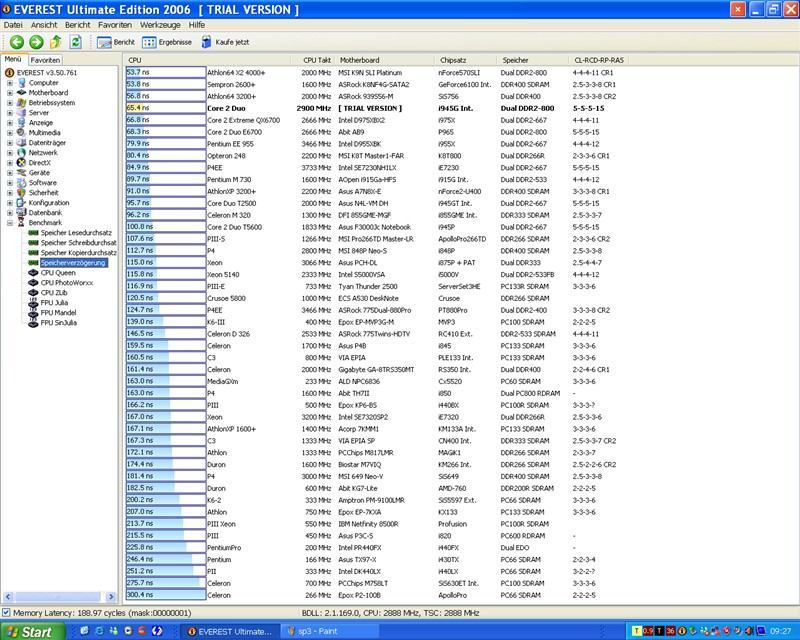Click the Up level arrow toolbar icon
Screen dimensions: 800x640
click(56, 42)
